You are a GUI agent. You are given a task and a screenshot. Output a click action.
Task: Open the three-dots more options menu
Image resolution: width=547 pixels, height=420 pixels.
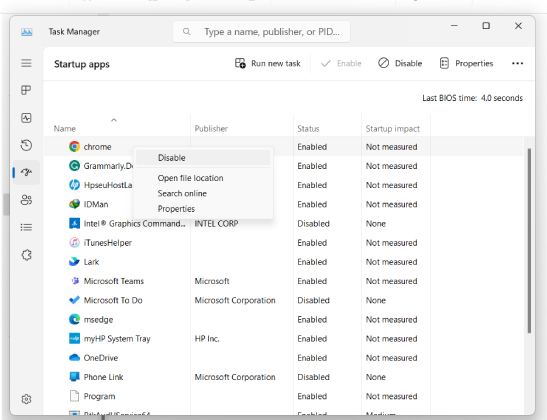[517, 63]
